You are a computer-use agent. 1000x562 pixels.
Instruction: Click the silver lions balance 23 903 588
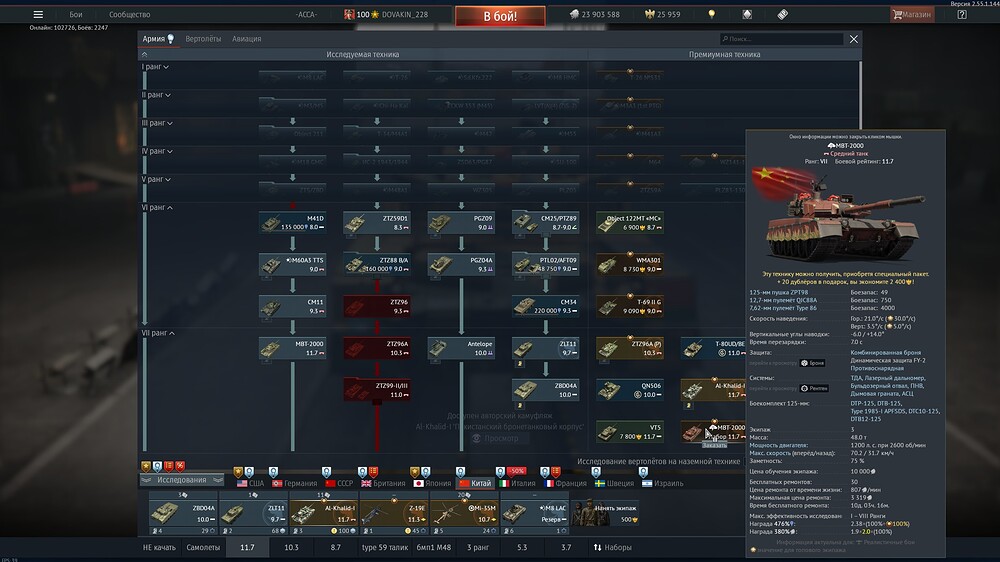point(594,14)
